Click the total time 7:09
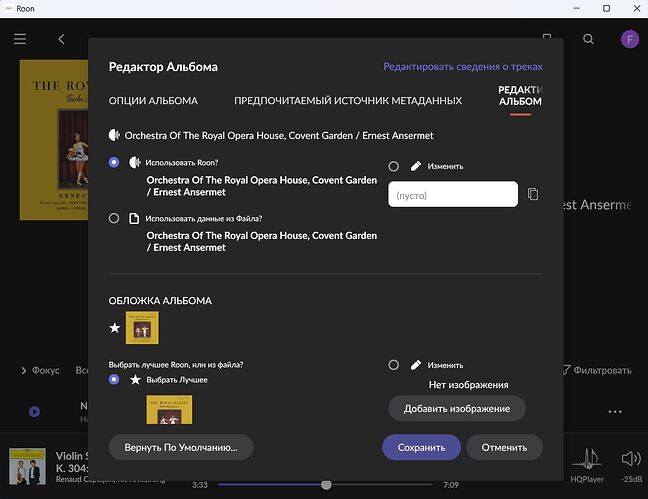Screen dimensions: 648x499 (451, 485)
